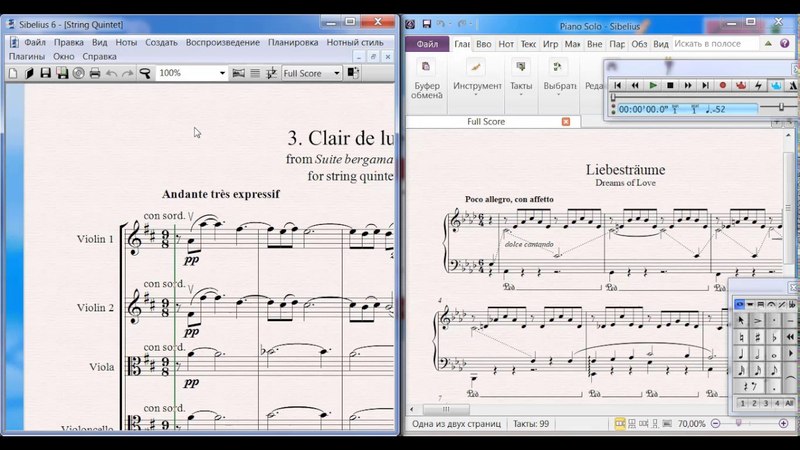Select the whole note on the keypad
This screenshot has width=800, height=450.
[x=774, y=354]
